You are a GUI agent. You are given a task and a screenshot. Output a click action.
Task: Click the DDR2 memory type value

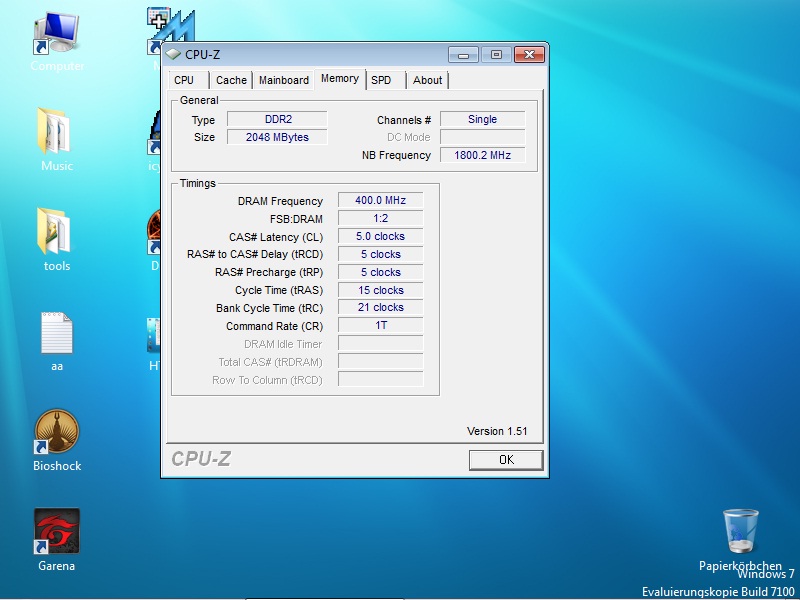click(277, 119)
